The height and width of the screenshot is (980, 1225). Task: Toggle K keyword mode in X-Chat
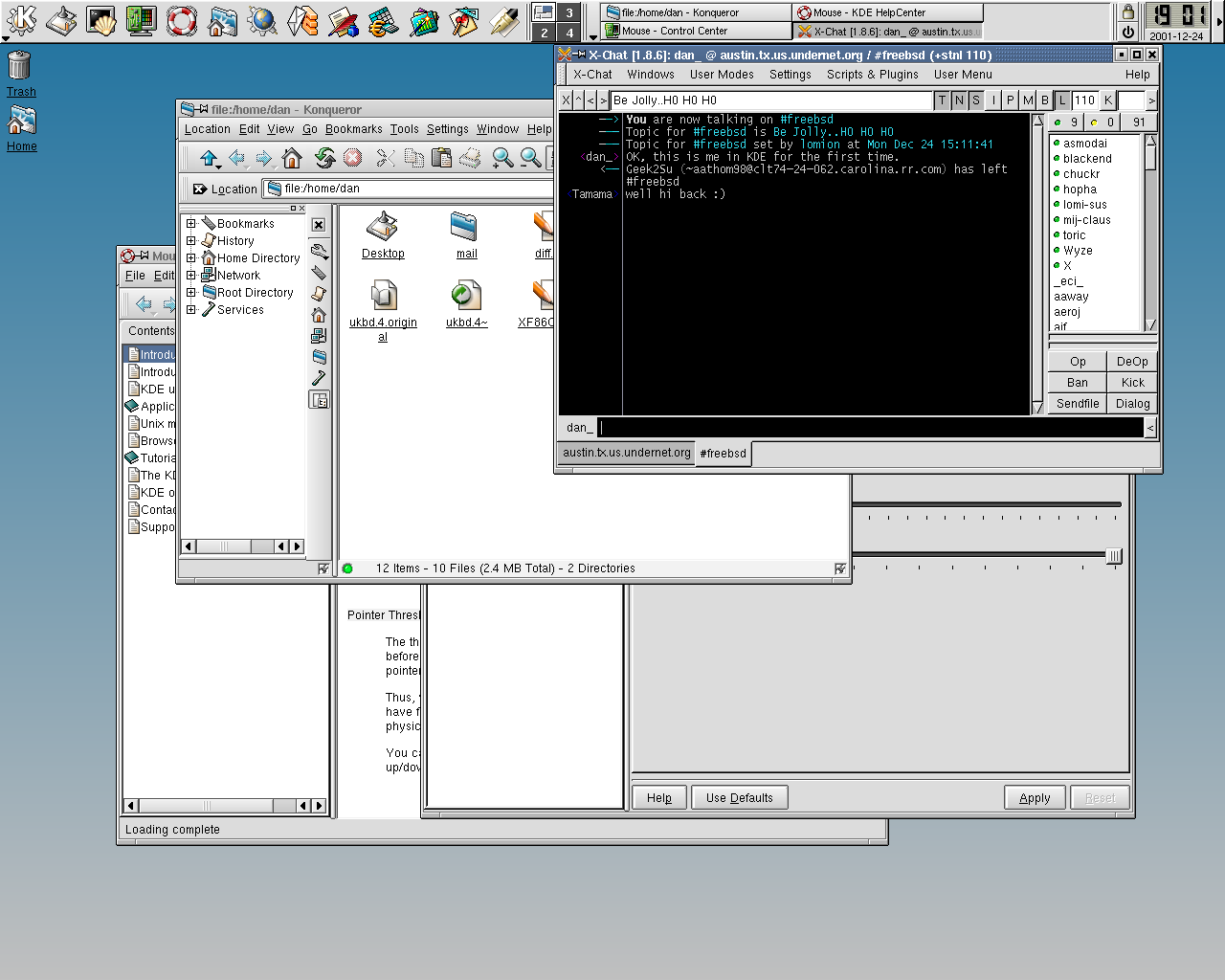pyautogui.click(x=1108, y=100)
